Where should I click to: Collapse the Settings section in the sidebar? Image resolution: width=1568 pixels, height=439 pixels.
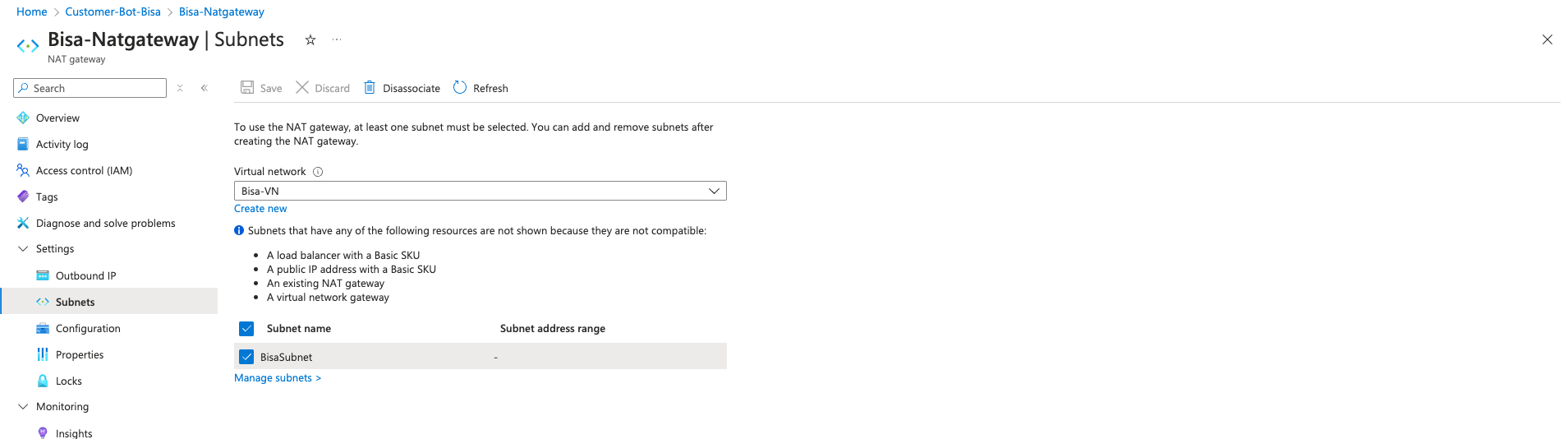pos(23,249)
